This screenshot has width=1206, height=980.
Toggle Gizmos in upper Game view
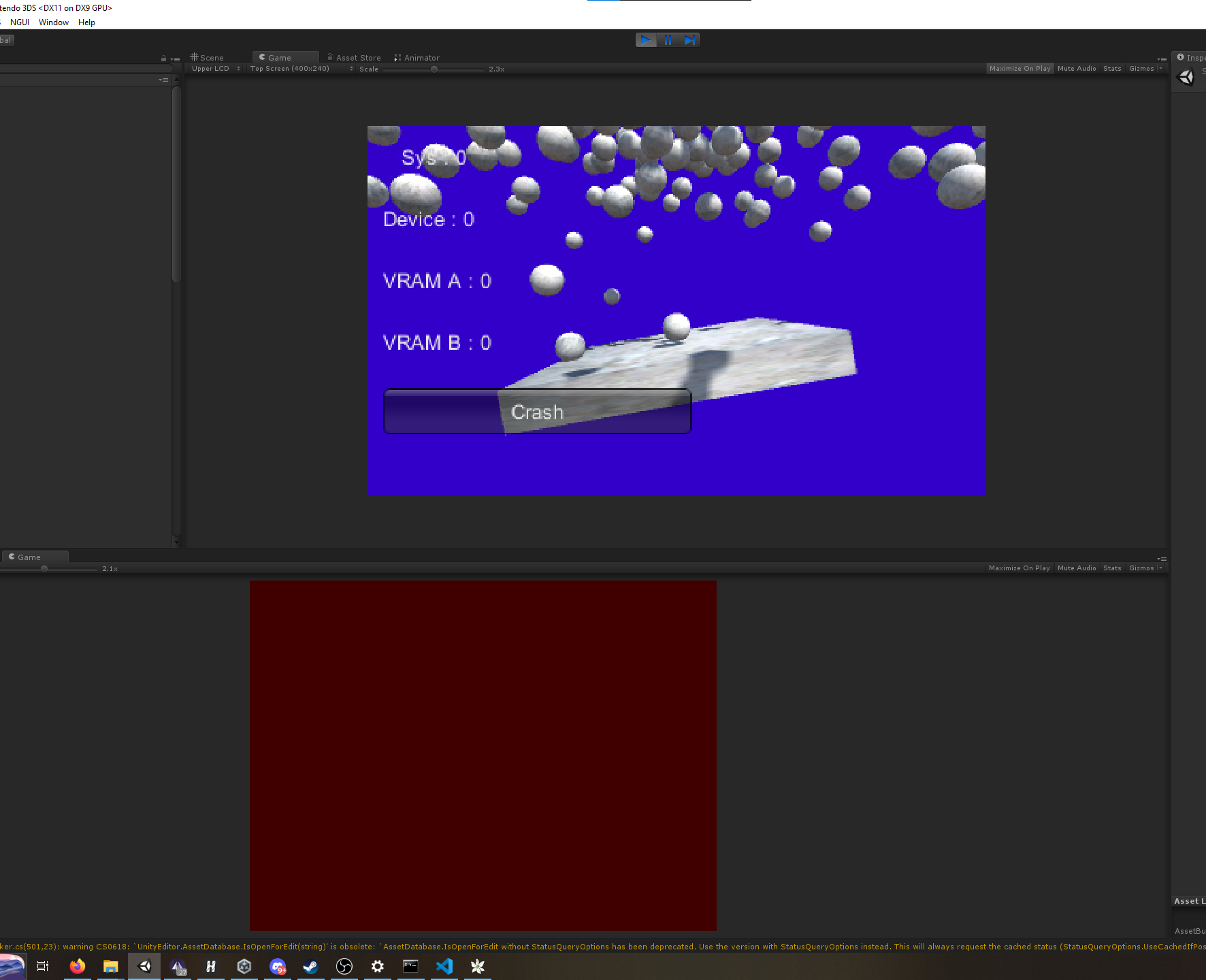pyautogui.click(x=1141, y=69)
